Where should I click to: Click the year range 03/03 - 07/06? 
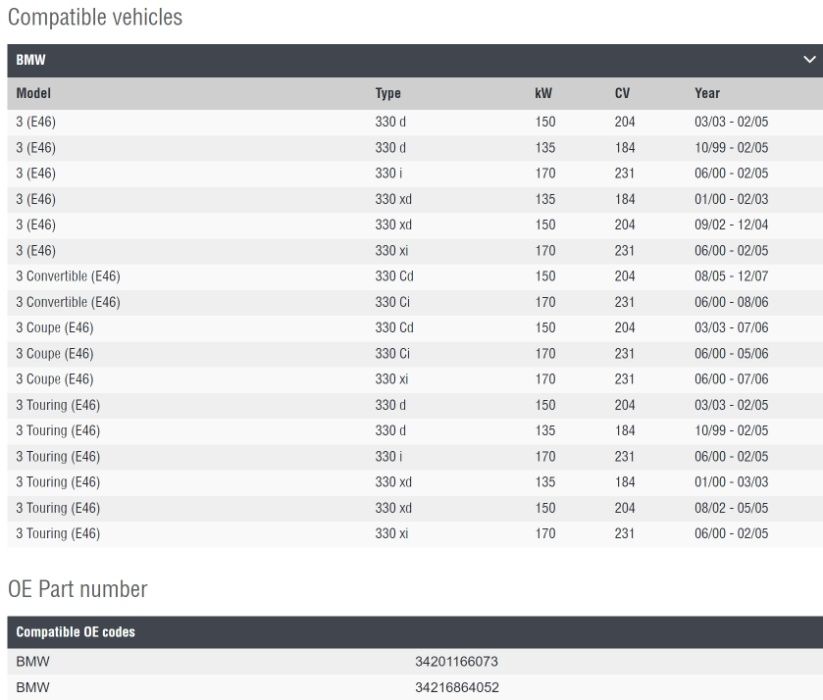point(731,328)
